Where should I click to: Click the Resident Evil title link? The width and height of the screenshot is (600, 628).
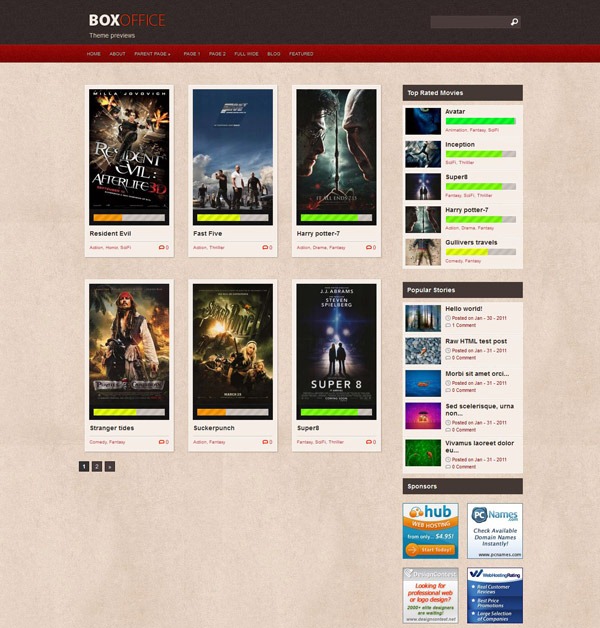point(110,233)
